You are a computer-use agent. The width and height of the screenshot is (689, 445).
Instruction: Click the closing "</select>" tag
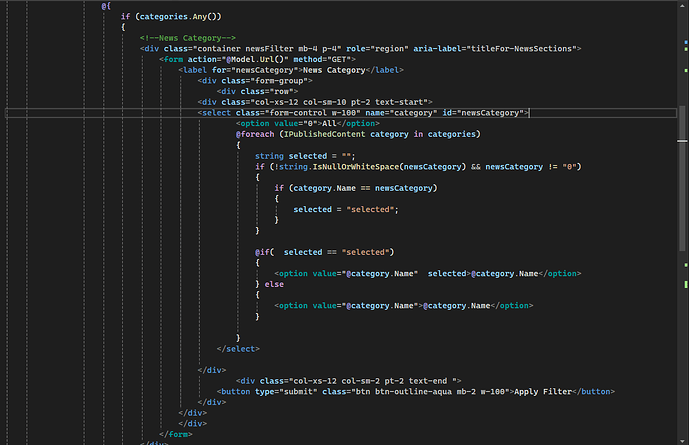(238, 349)
